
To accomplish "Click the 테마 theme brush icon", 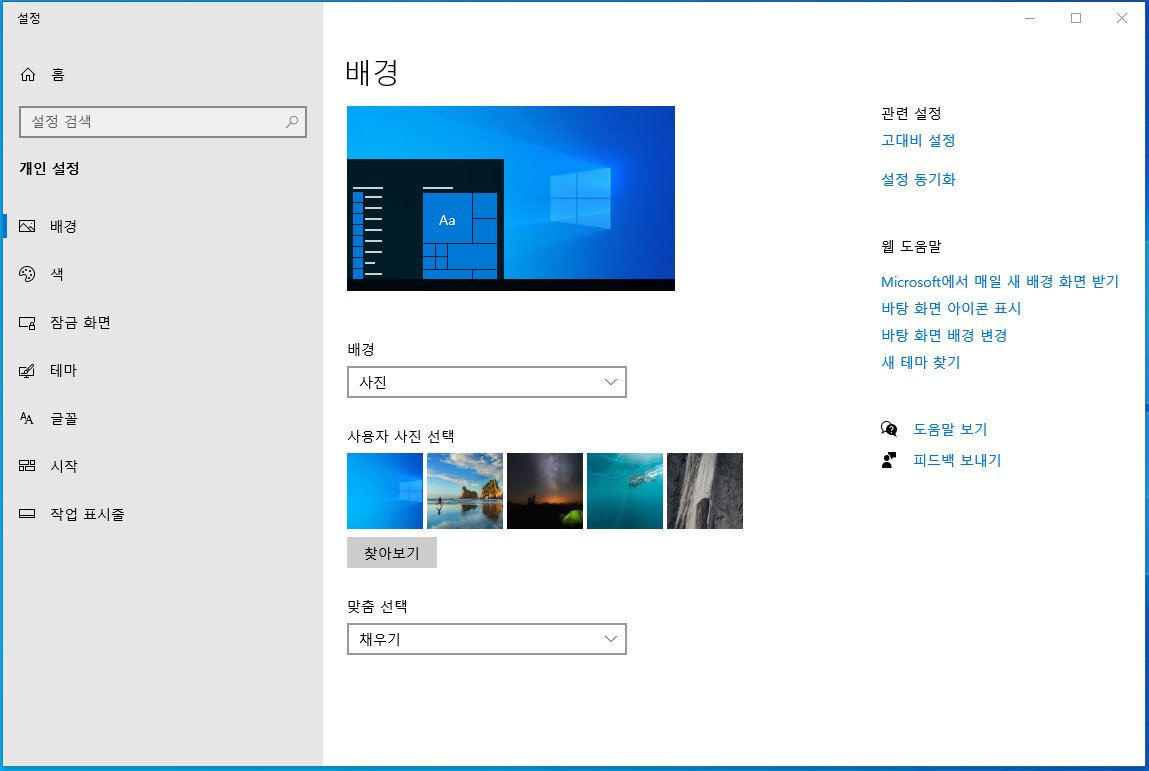I will (27, 371).
